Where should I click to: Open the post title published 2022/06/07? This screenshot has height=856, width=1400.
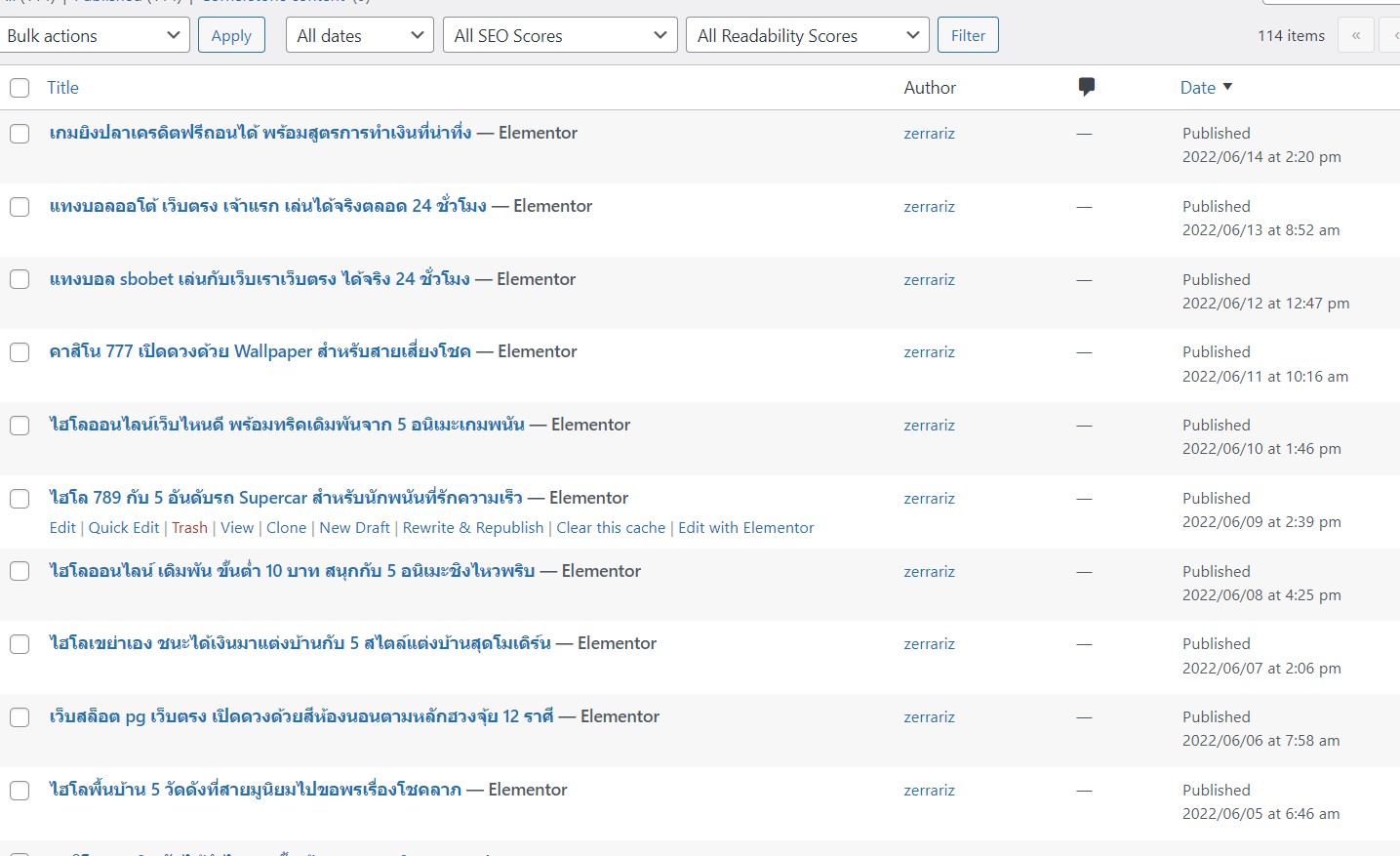(300, 643)
